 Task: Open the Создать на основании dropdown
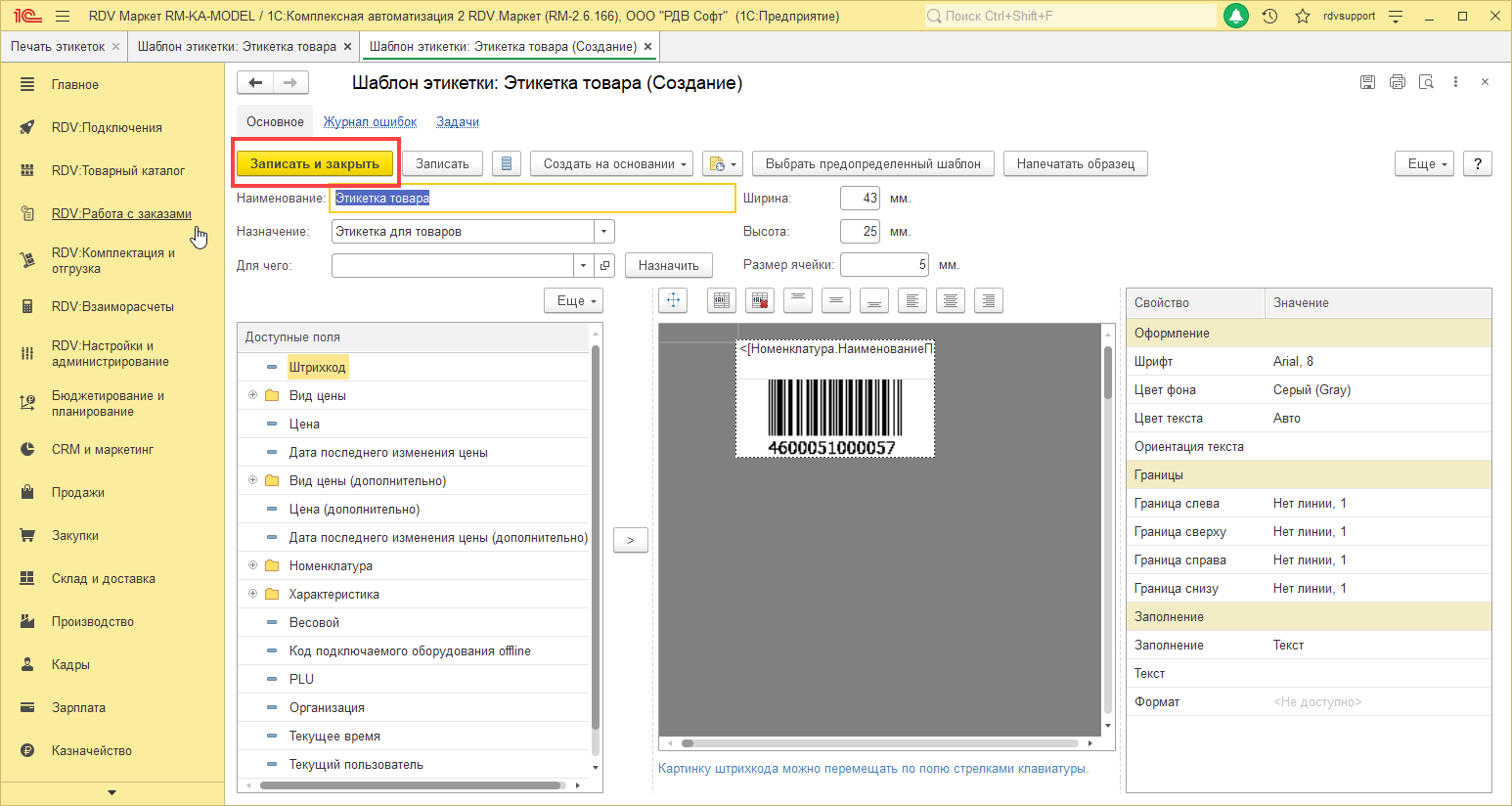click(x=611, y=164)
